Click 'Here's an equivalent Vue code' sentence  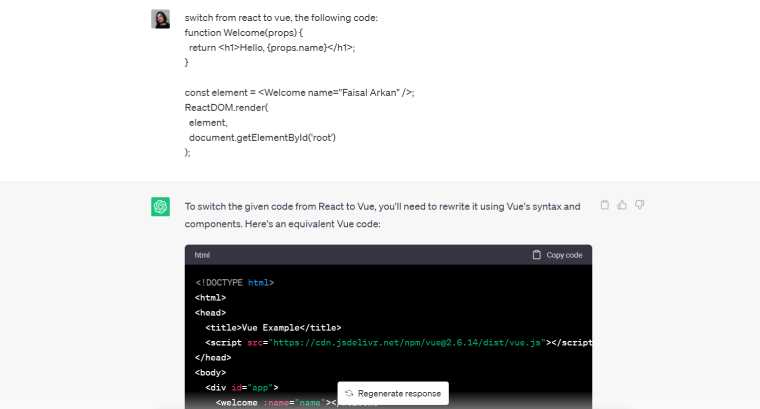(313, 224)
